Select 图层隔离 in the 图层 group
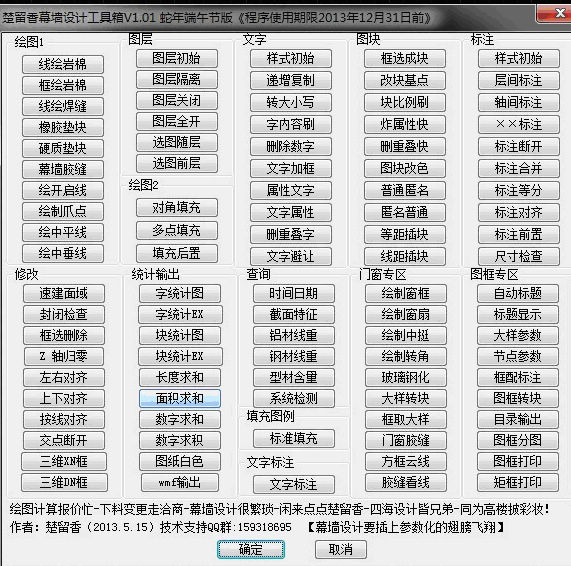Screen dimensions: 571x566 point(177,80)
